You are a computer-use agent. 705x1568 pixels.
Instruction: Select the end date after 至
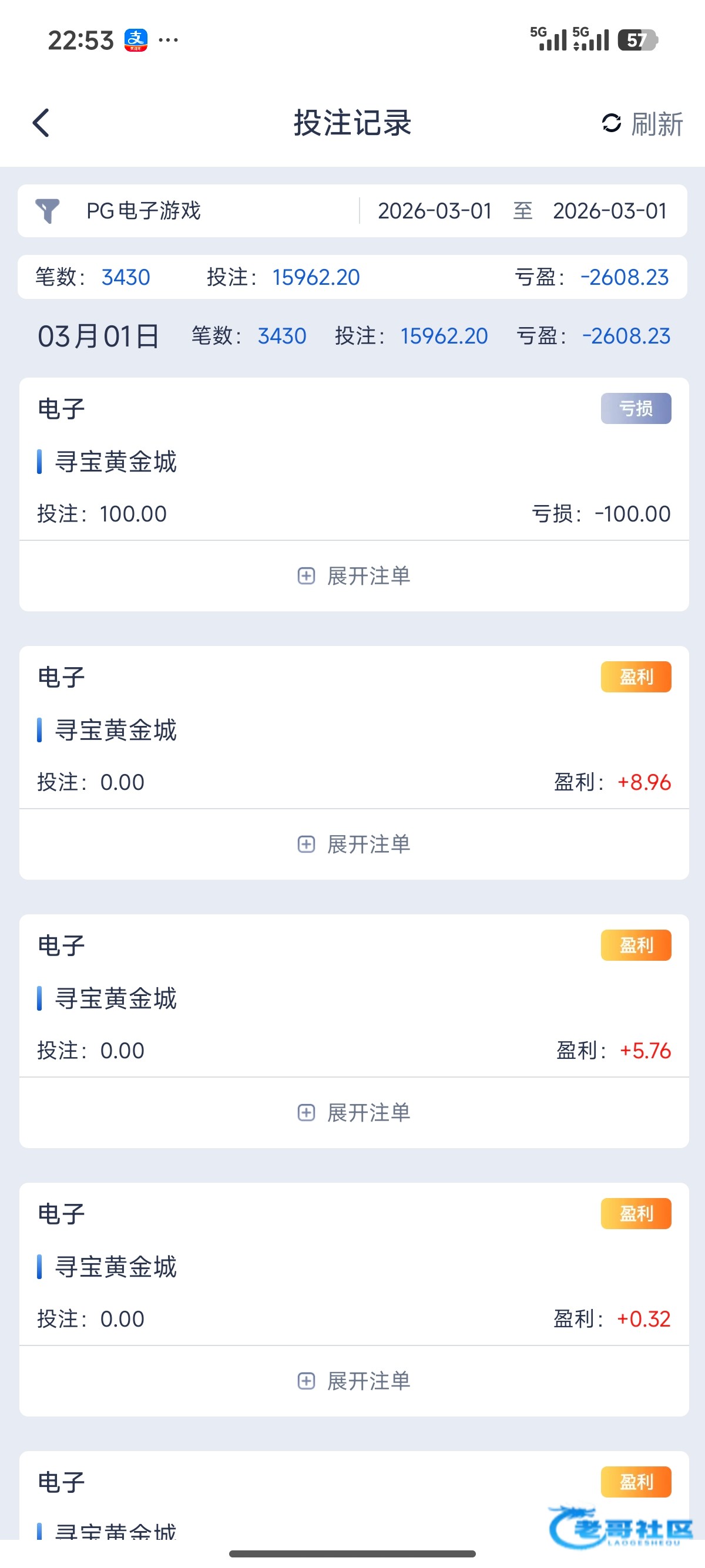pyautogui.click(x=609, y=211)
